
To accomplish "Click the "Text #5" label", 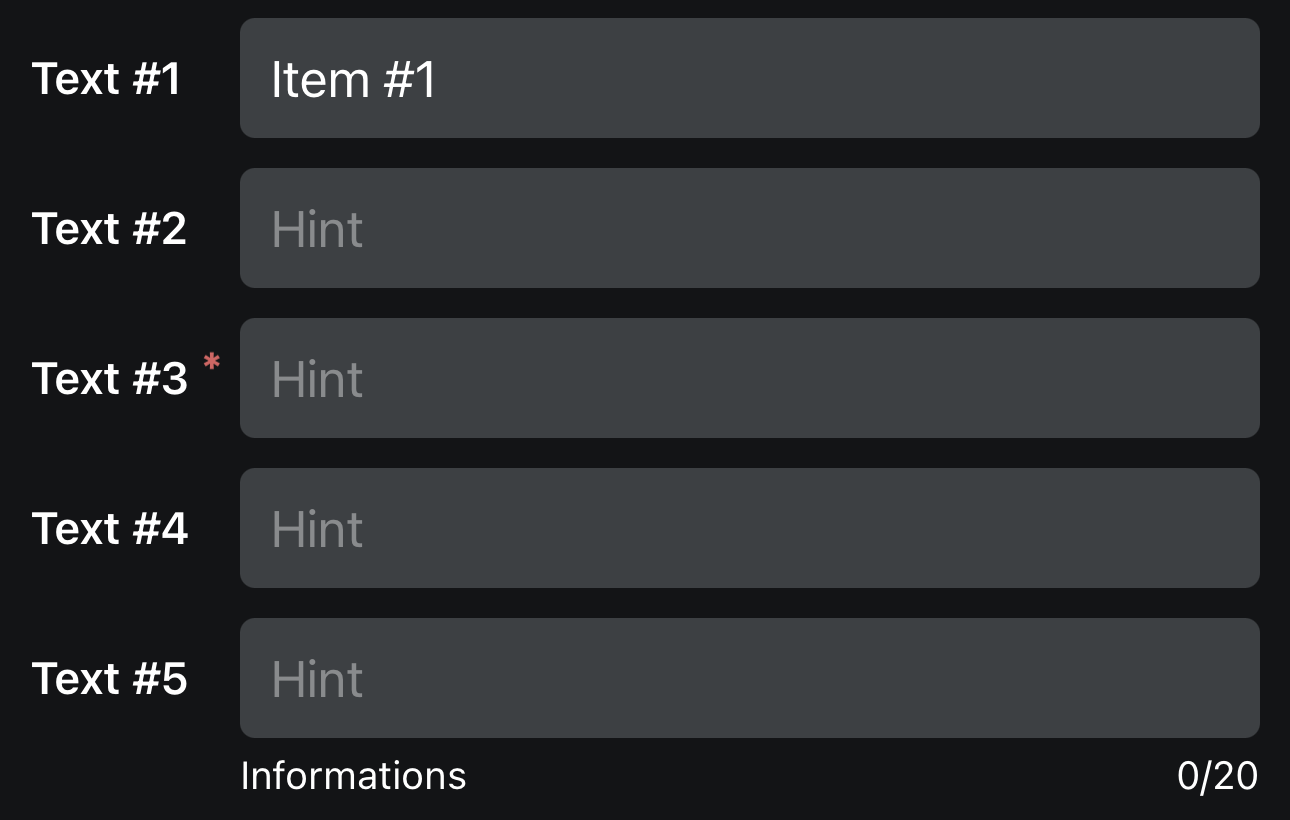I will [109, 678].
